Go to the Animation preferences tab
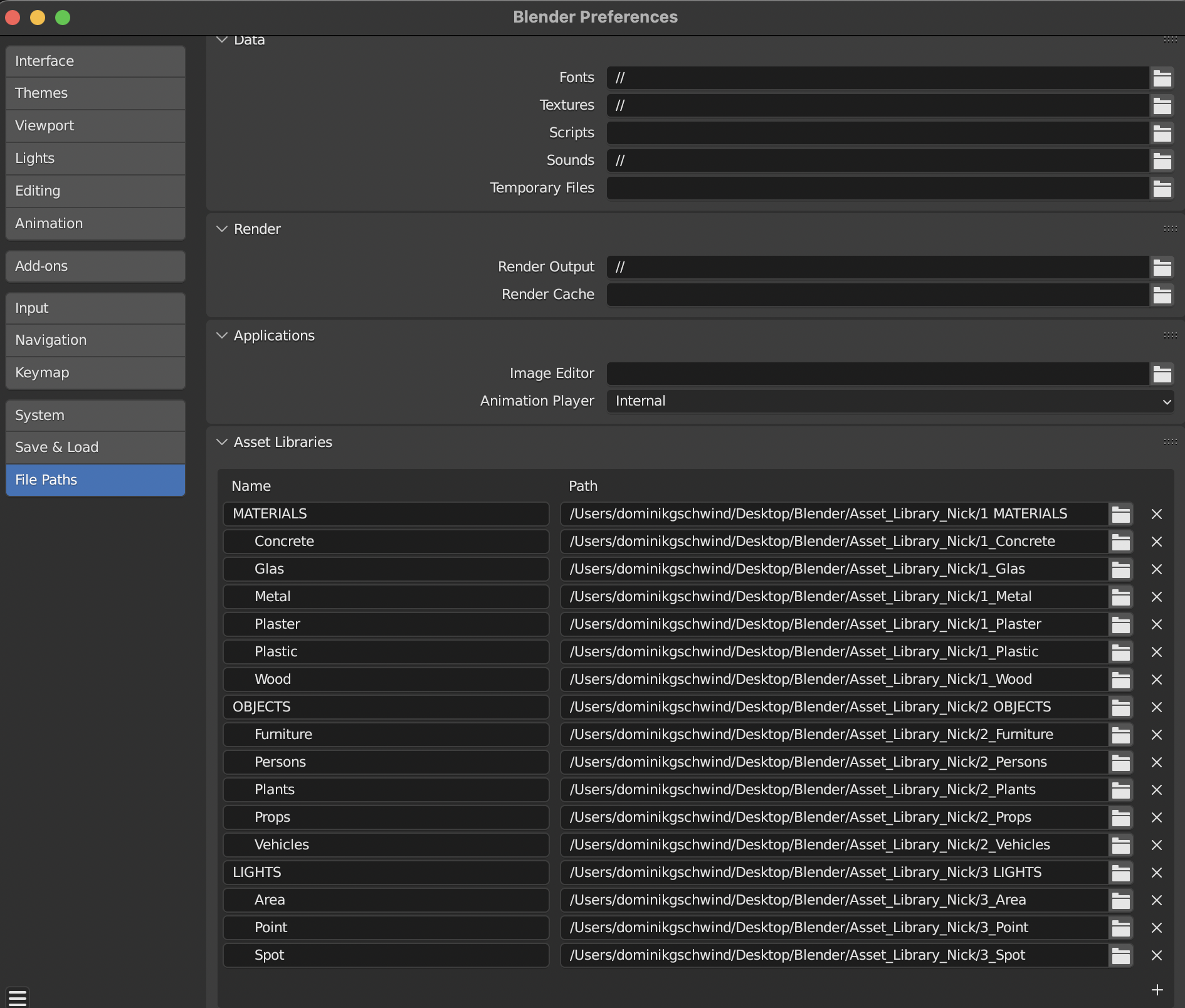 [95, 224]
